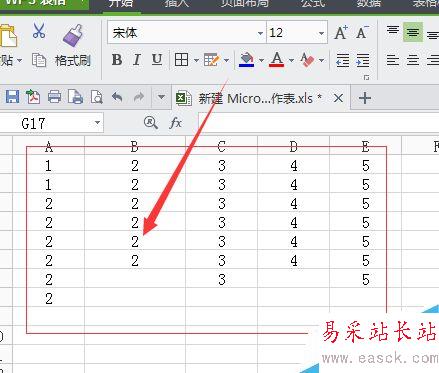The height and width of the screenshot is (373, 439).
Task: Open the font name dropdown
Action: click(x=260, y=33)
